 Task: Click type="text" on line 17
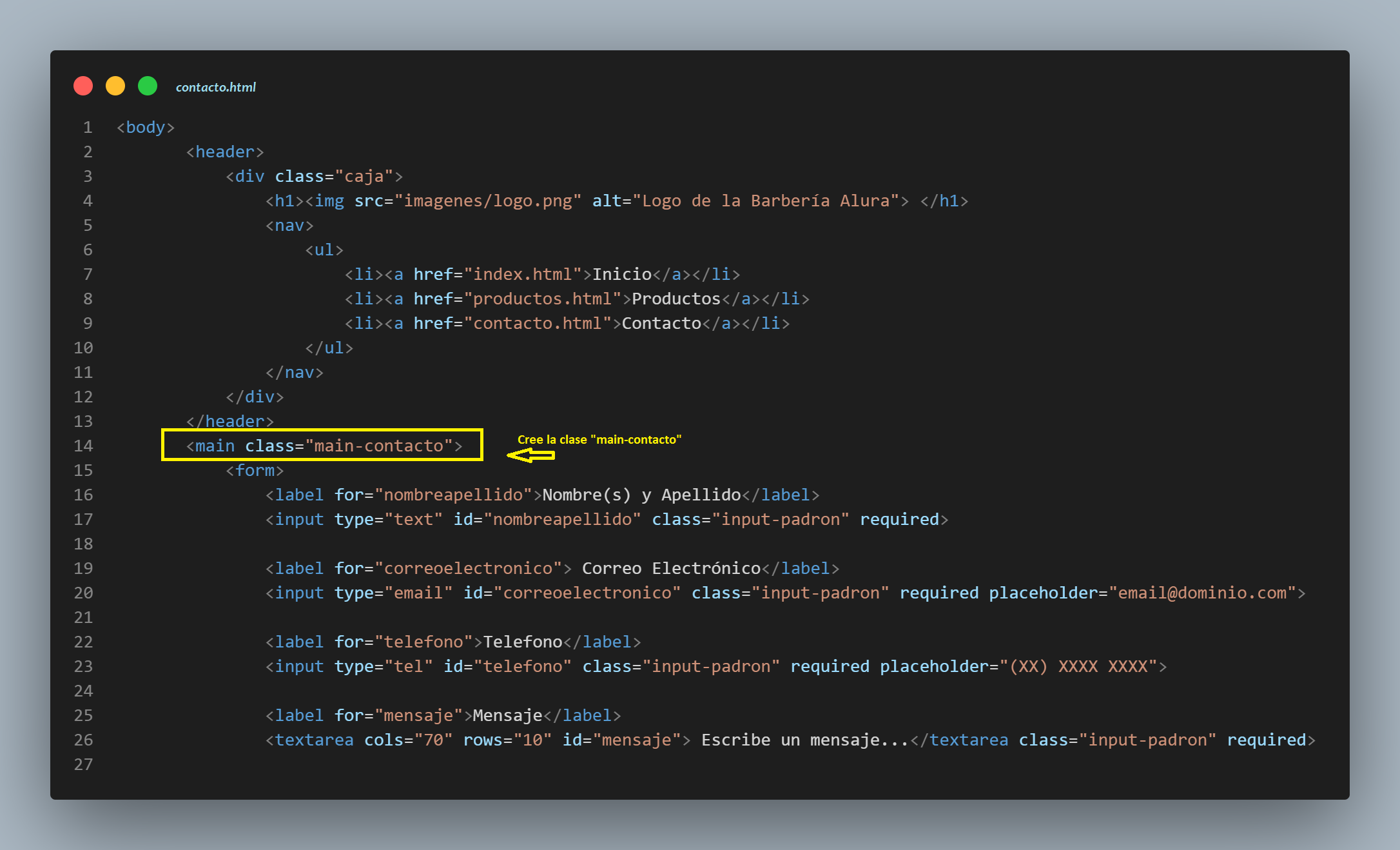click(389, 519)
